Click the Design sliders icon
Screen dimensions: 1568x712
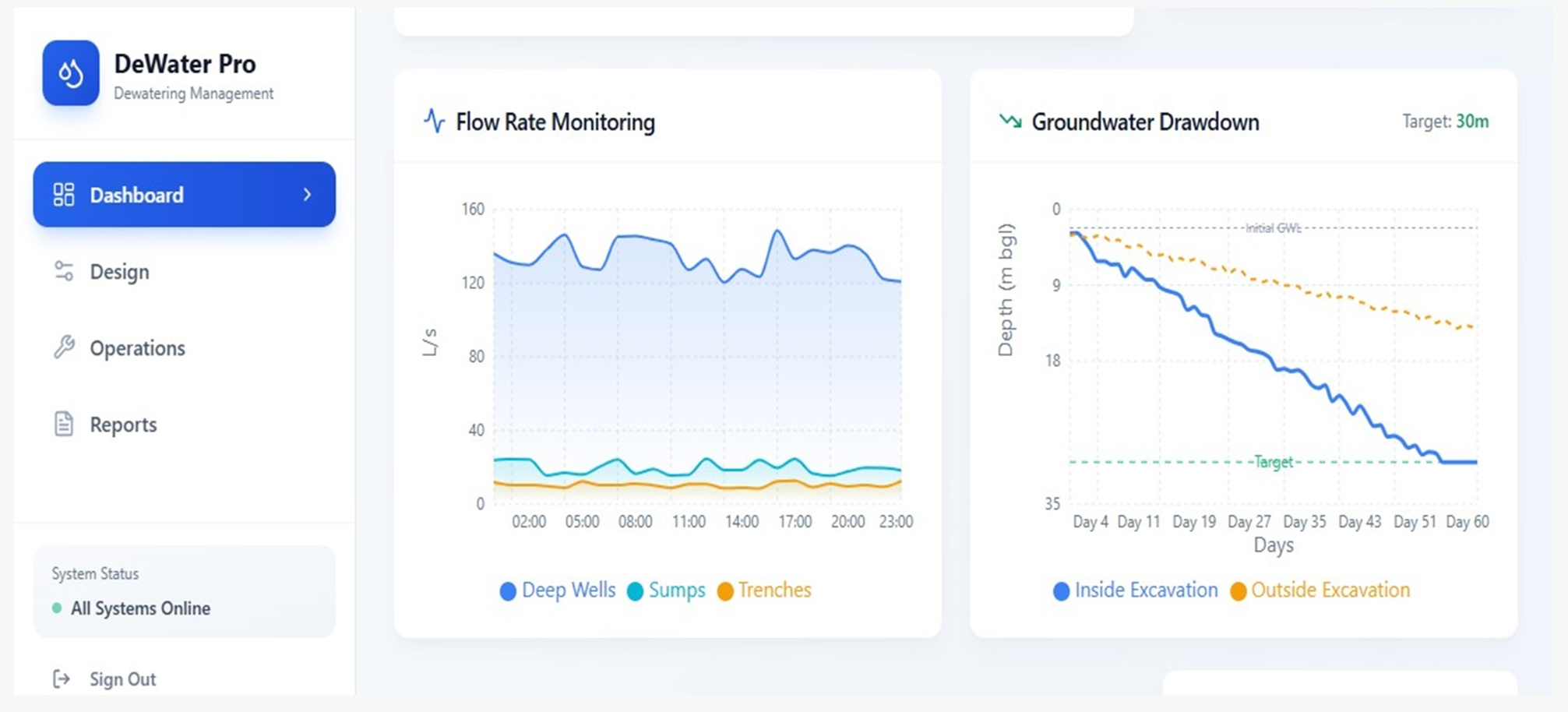(63, 271)
